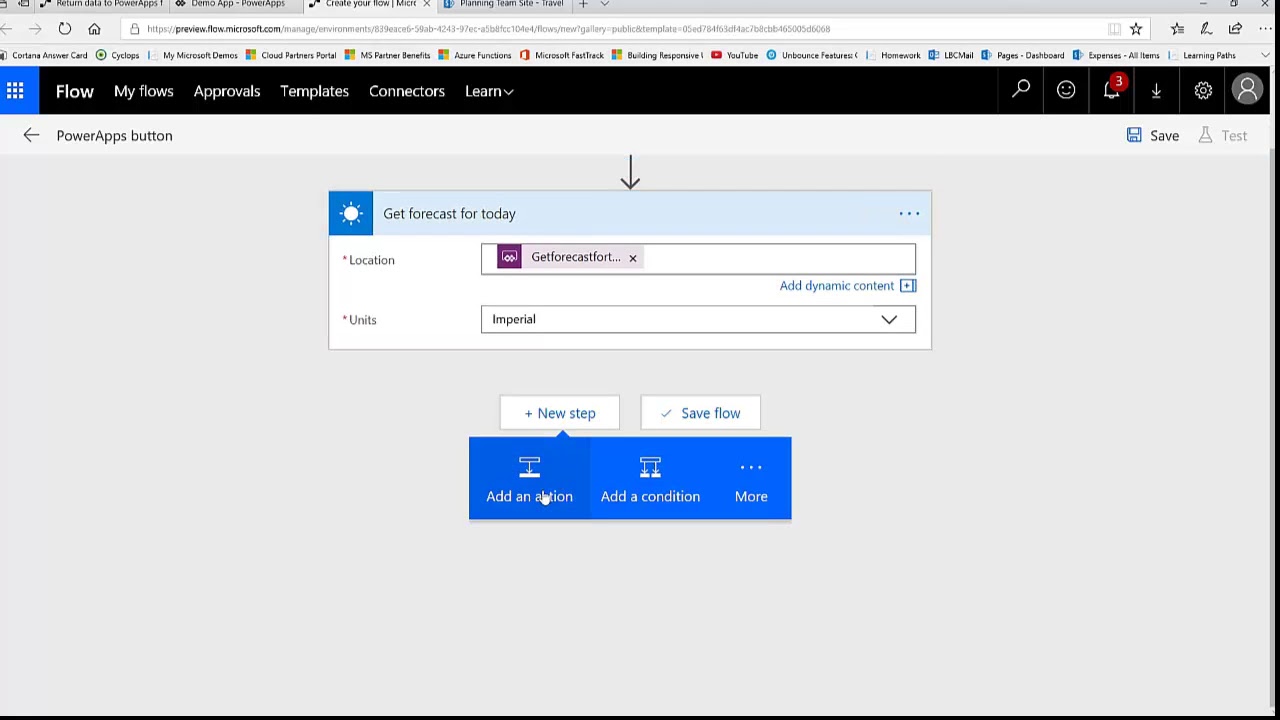Remove the Getforecastfort token with its x
Screen dimensions: 1280x720
[x=632, y=258]
